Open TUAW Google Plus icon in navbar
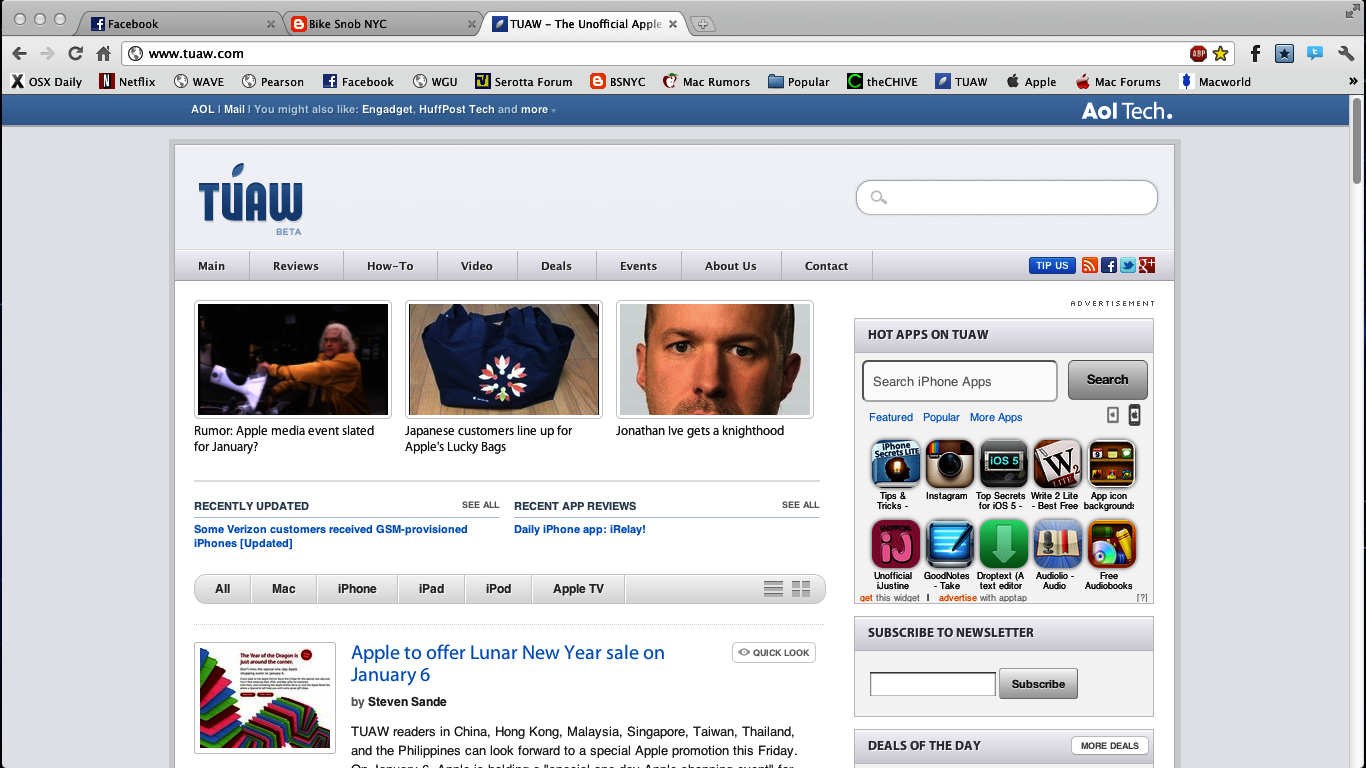1366x768 pixels. (1147, 265)
